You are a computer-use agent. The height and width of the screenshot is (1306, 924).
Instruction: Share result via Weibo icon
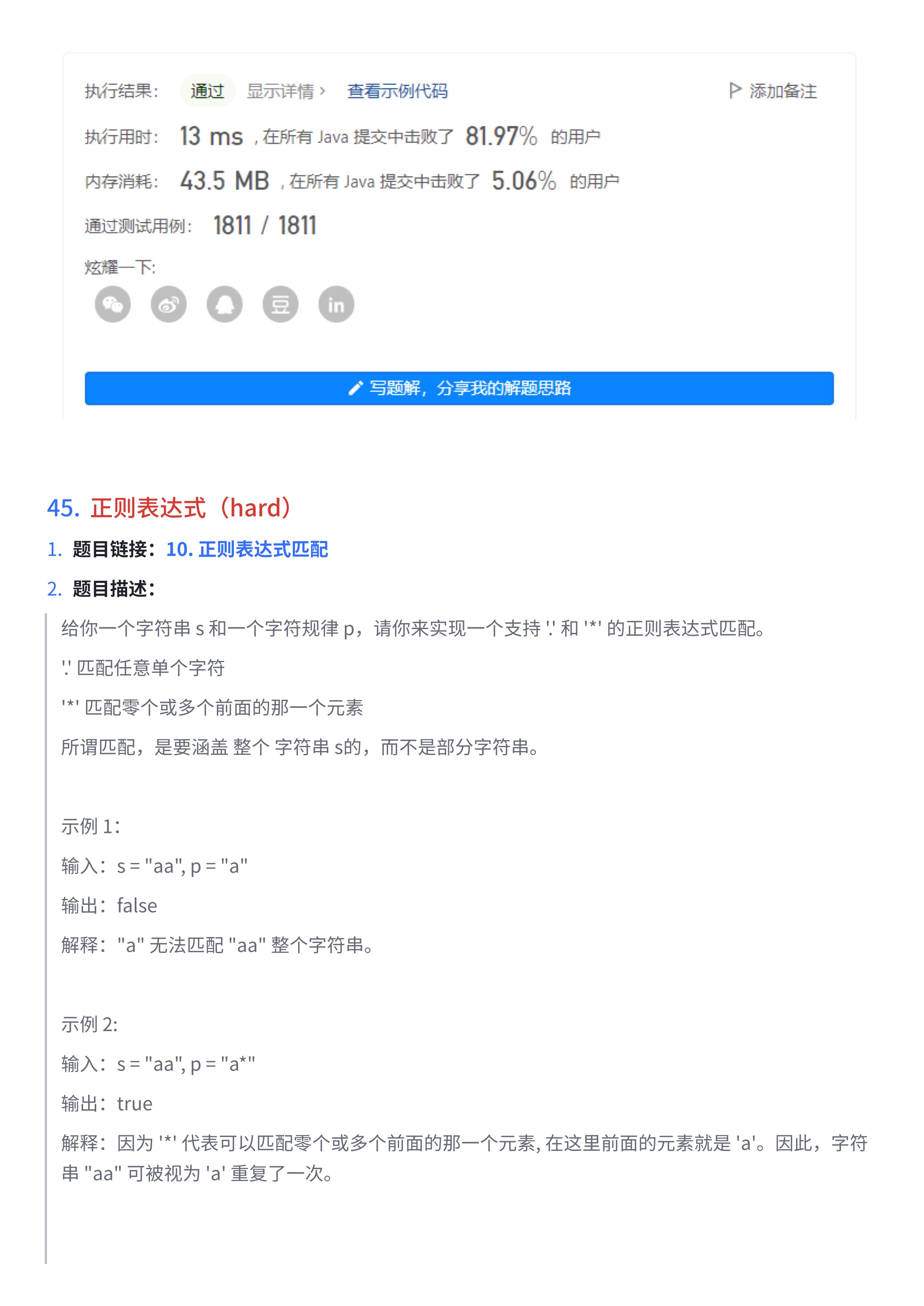pos(169,304)
